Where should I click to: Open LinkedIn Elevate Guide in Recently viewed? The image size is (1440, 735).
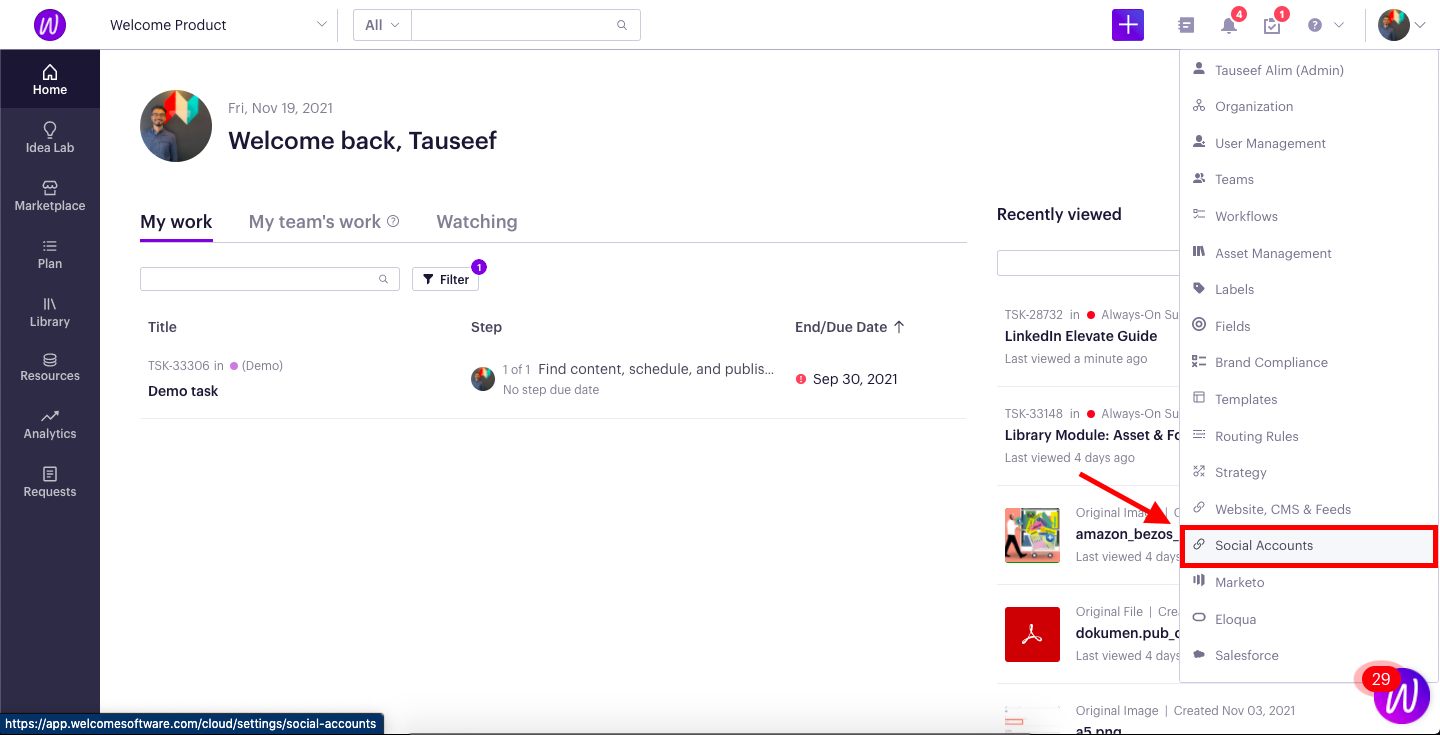(x=1081, y=336)
